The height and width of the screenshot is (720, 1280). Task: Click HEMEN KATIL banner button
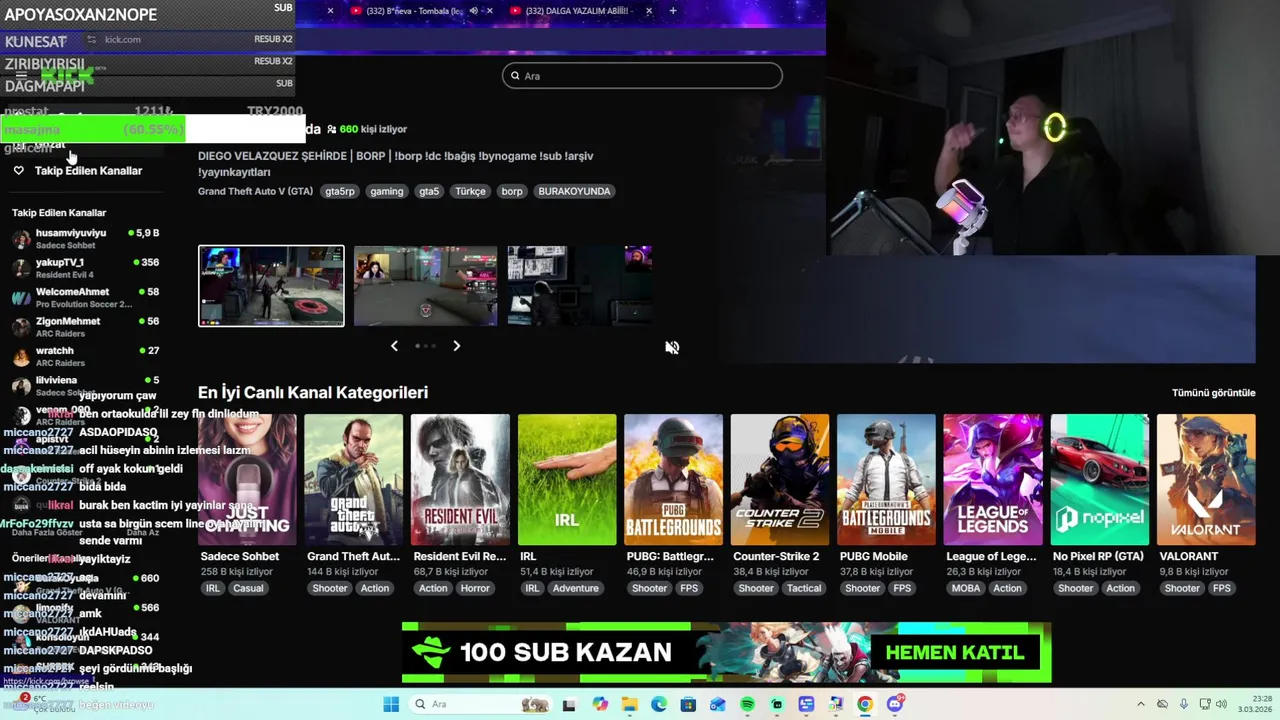click(955, 653)
